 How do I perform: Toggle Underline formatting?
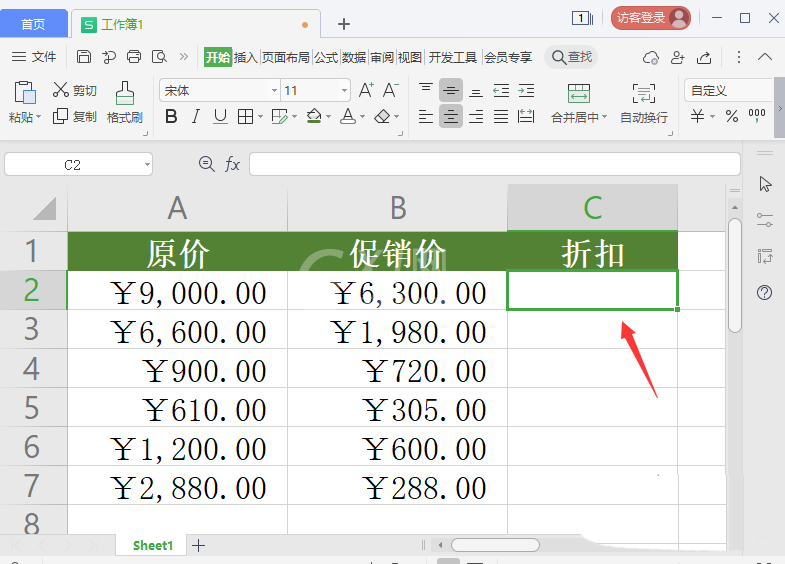tap(220, 117)
